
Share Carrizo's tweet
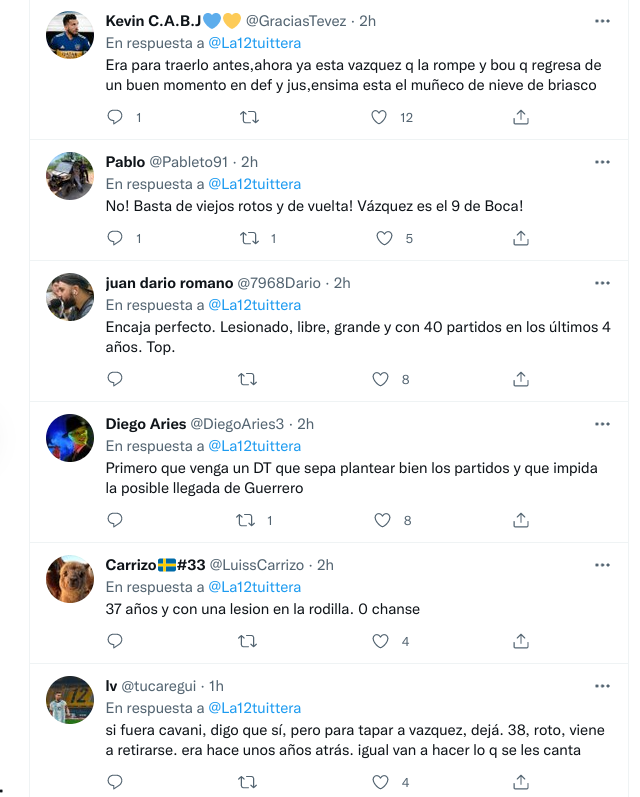[520, 641]
